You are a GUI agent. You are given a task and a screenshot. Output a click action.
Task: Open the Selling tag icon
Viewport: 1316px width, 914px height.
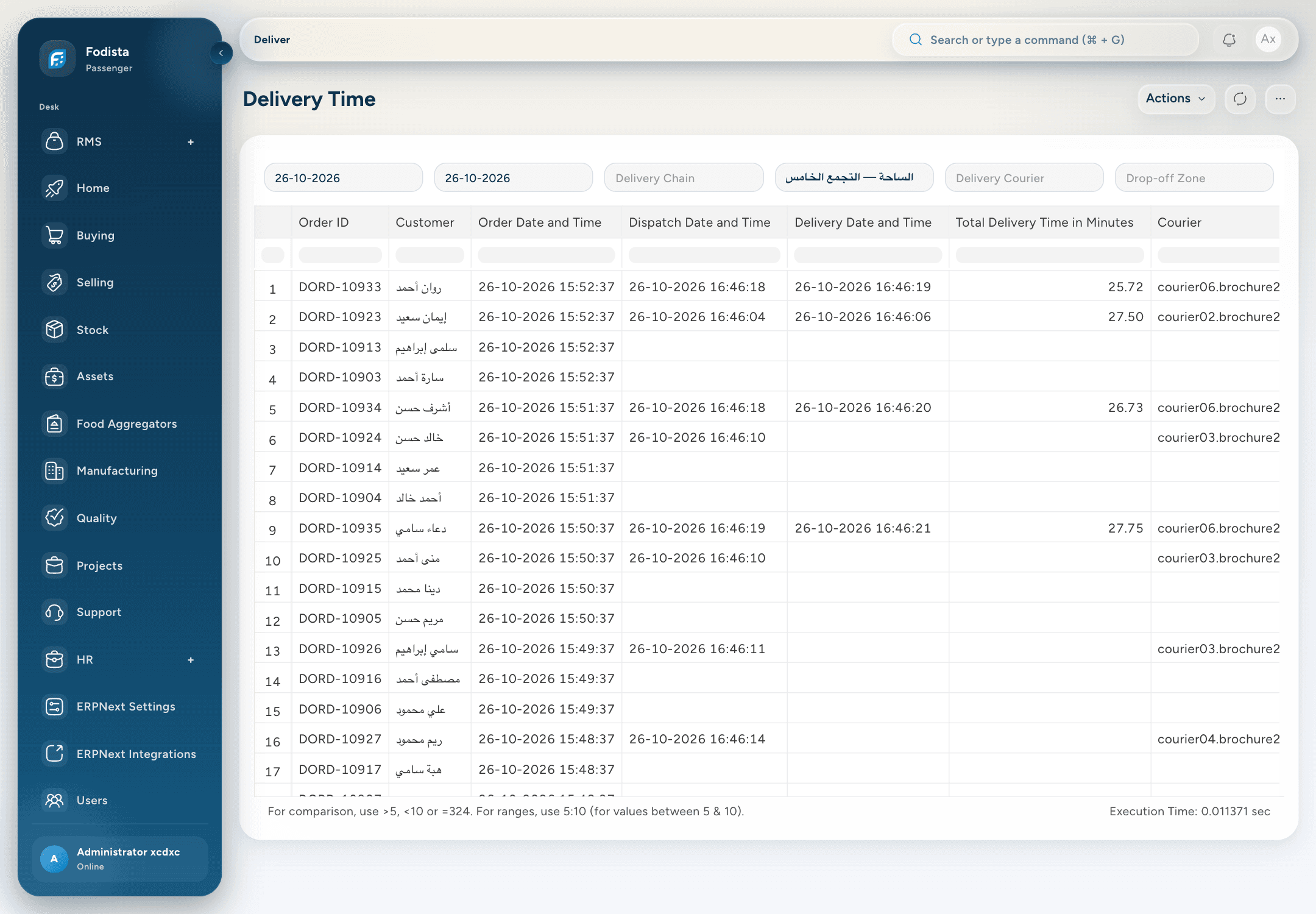point(54,282)
